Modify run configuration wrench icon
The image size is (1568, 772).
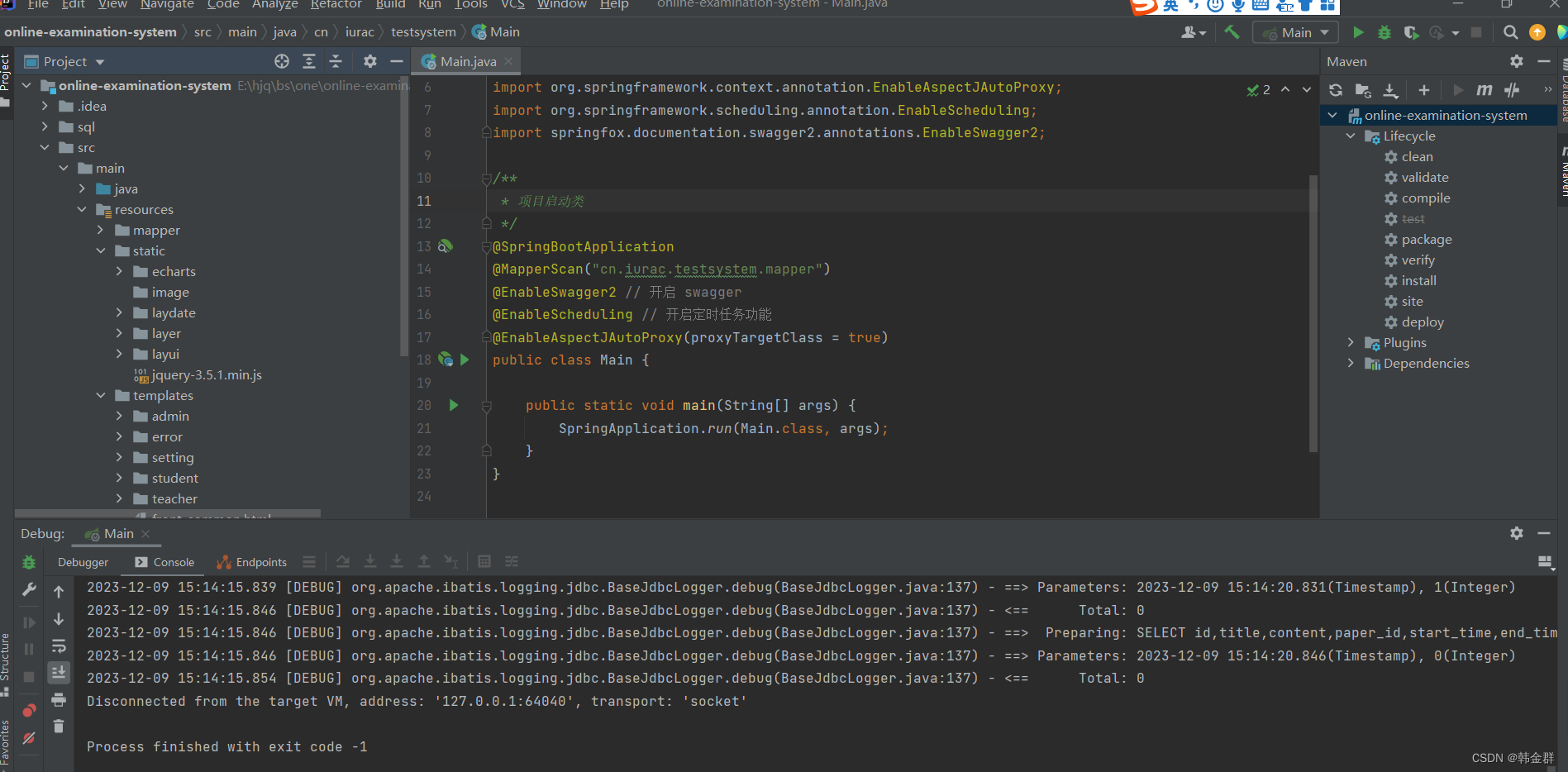29,589
